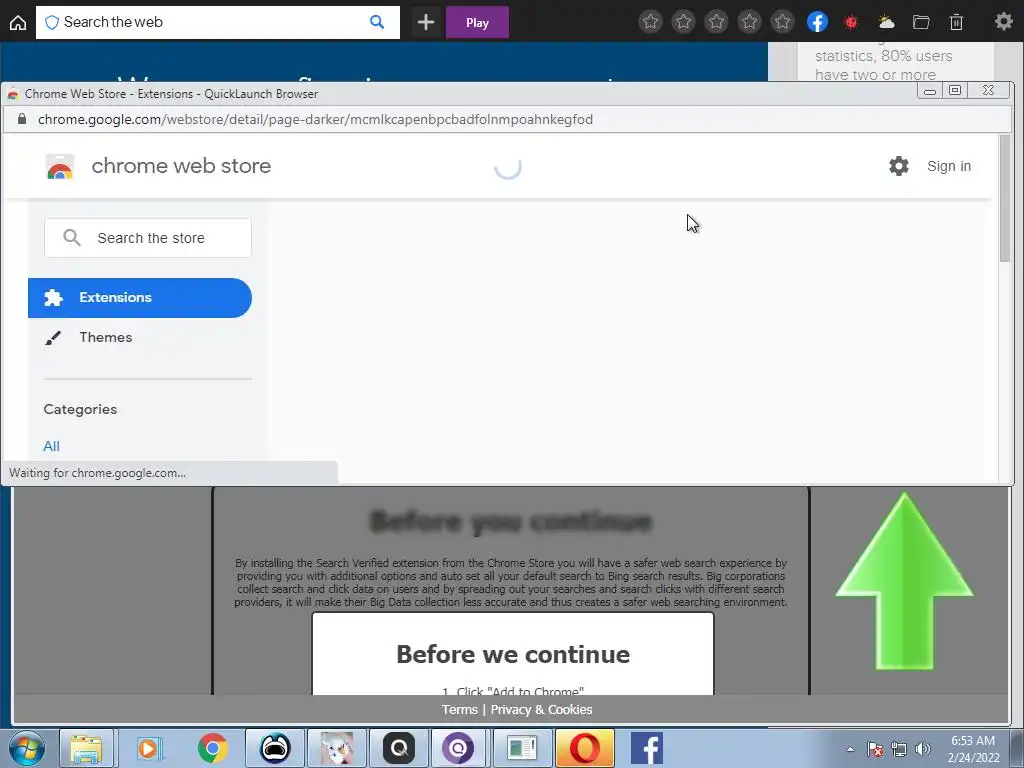Minimize the Chrome Web Store popup window

coord(929,90)
